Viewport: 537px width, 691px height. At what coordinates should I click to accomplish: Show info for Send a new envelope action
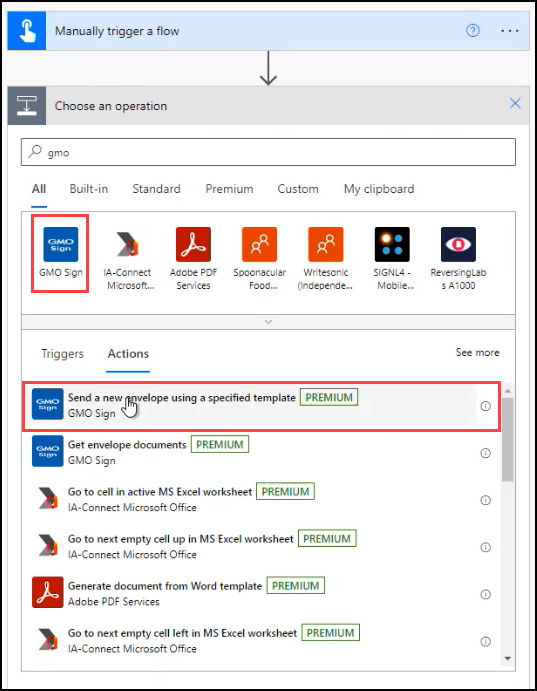(485, 406)
